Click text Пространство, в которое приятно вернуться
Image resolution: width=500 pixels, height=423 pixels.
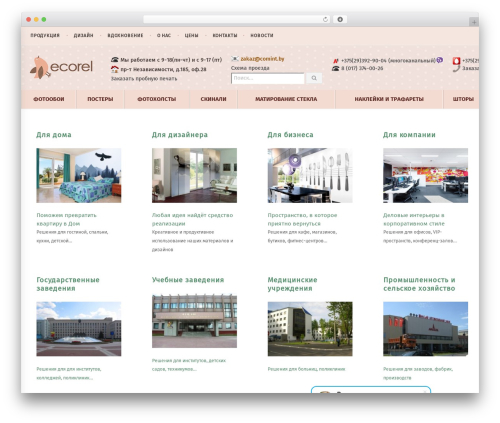[x=302, y=219]
